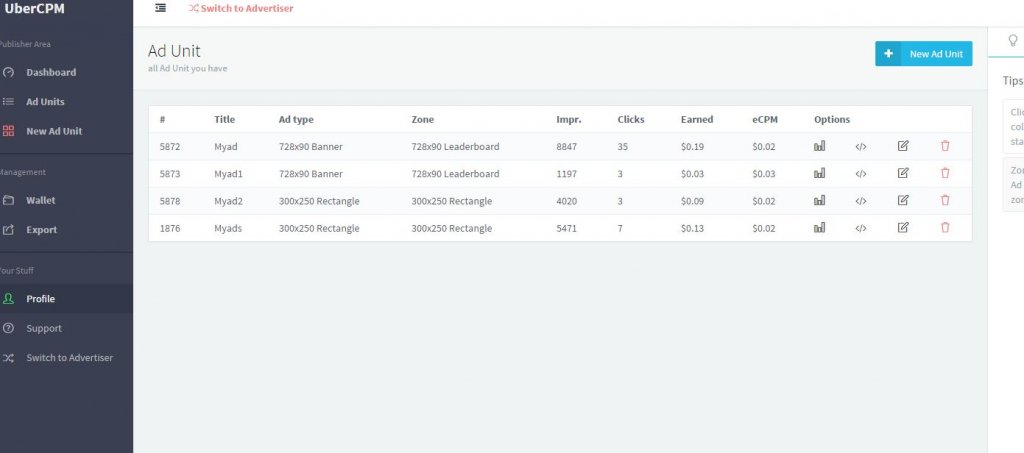The width and height of the screenshot is (1024, 453).
Task: Click ad unit ID 5872
Action: (x=170, y=147)
